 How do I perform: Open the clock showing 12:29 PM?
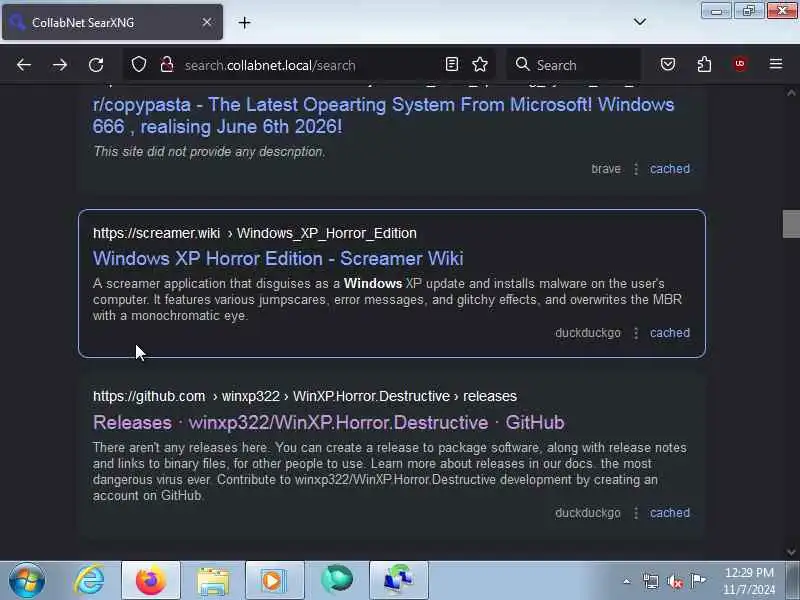coord(749,581)
